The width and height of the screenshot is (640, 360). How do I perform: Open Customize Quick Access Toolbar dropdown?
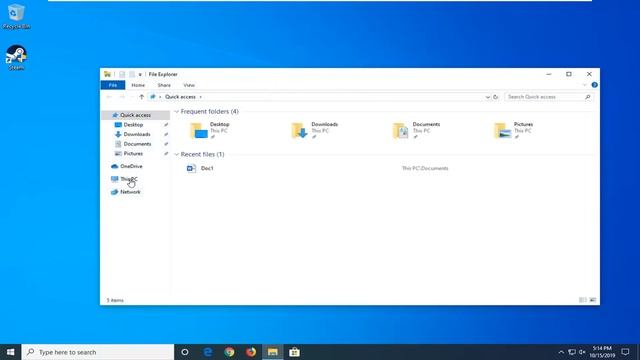[140, 74]
